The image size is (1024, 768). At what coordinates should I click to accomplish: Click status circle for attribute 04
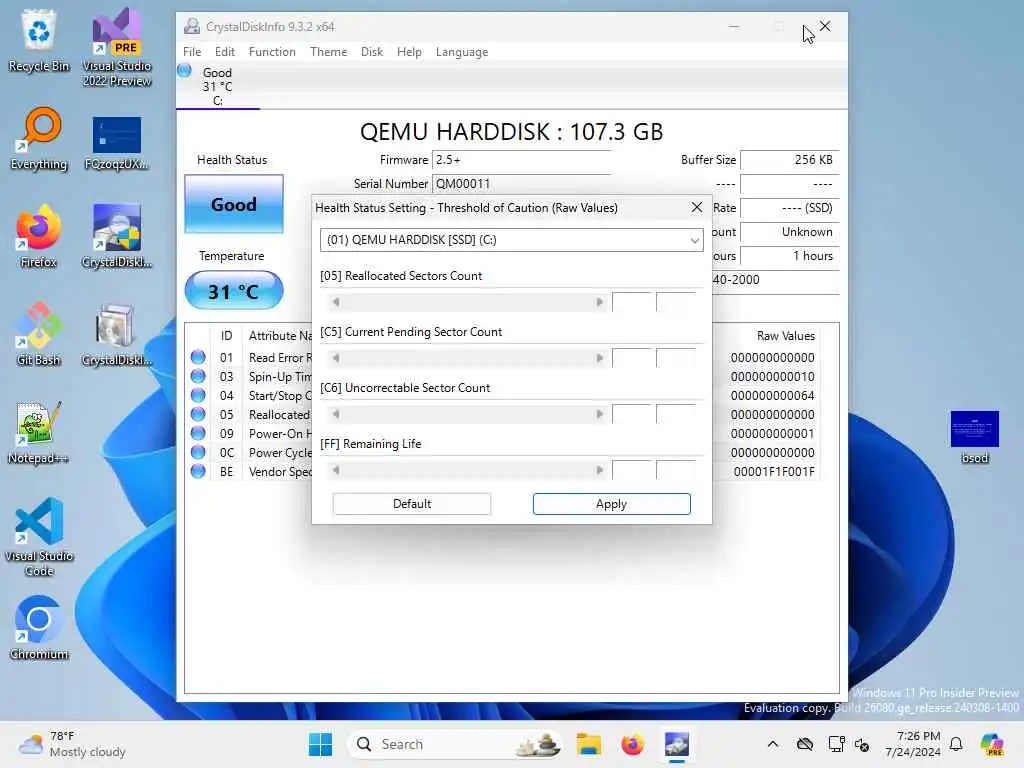coord(198,395)
